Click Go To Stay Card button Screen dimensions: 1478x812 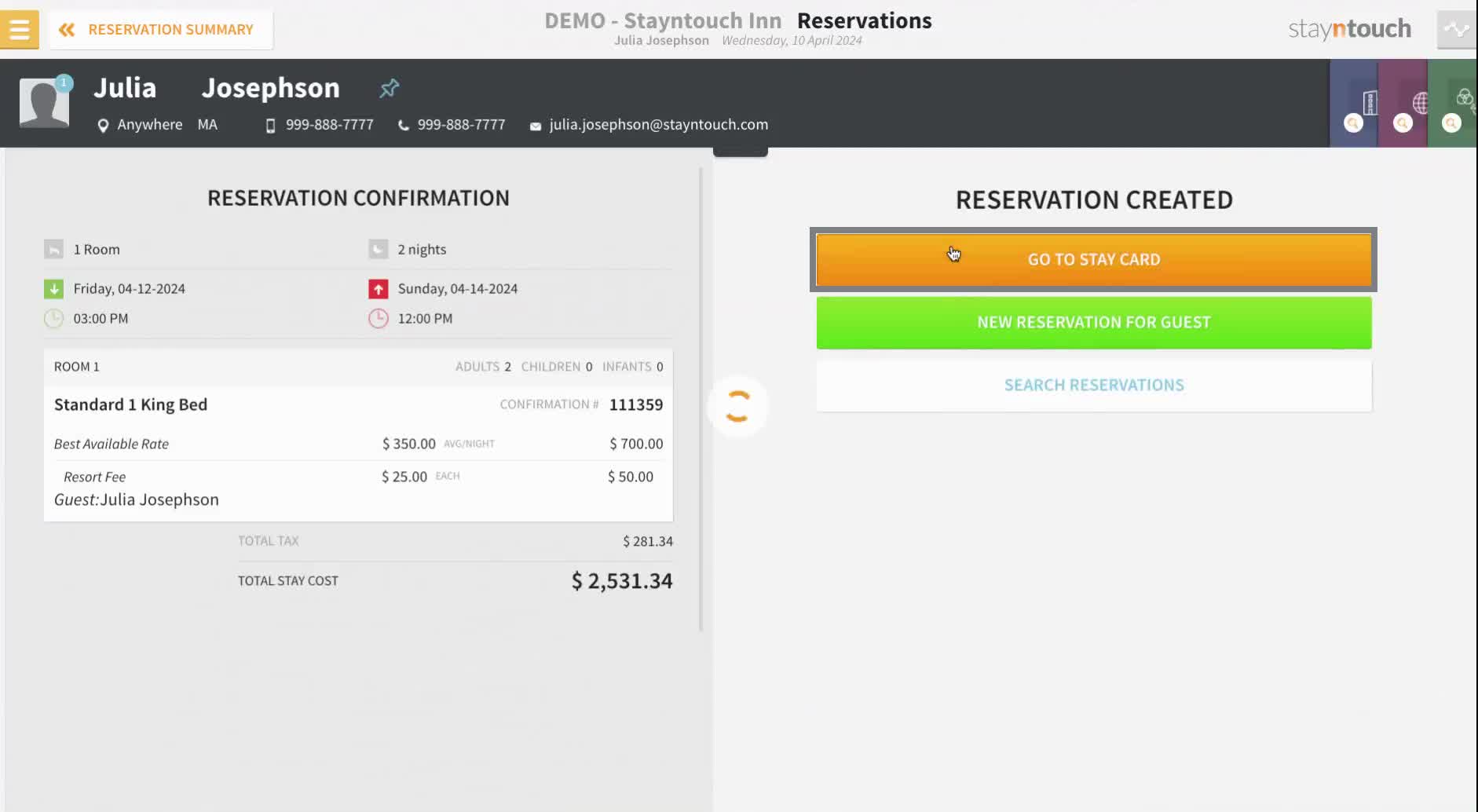click(x=1093, y=260)
